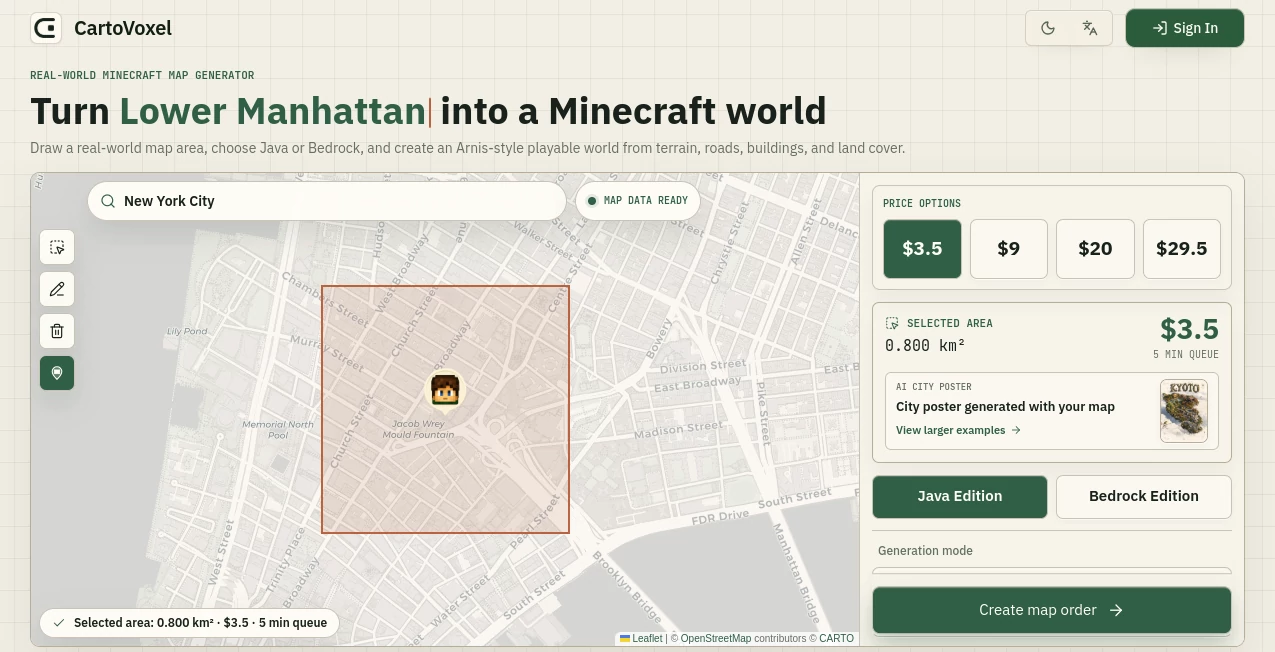
Task: Click the CartoVoxel logo icon
Action: [x=46, y=28]
